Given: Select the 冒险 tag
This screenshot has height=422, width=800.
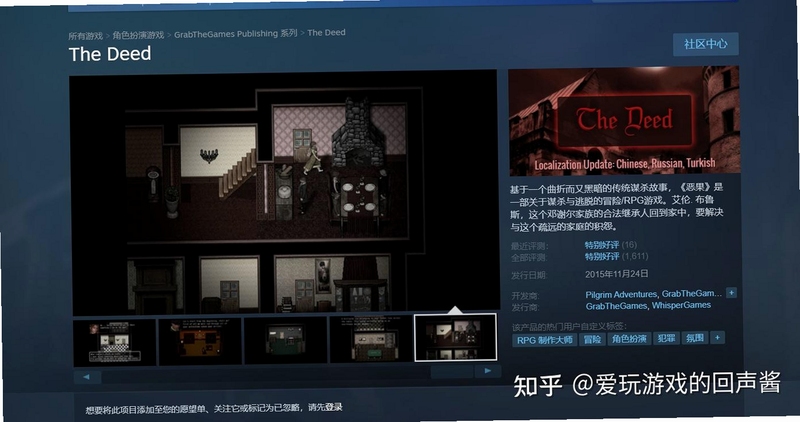Looking at the screenshot, I should coord(592,339).
